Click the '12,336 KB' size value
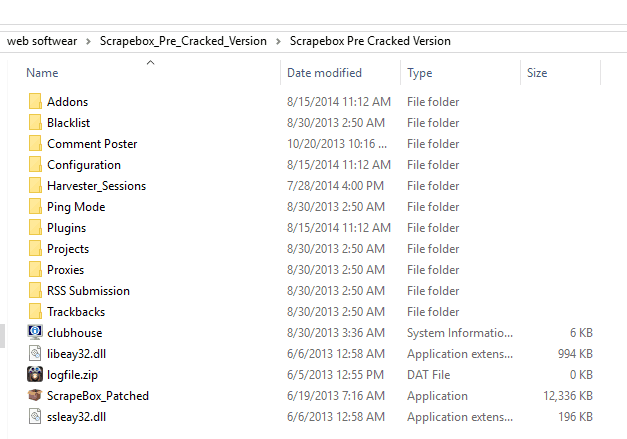Screen dimensions: 627x439 click(x=568, y=395)
